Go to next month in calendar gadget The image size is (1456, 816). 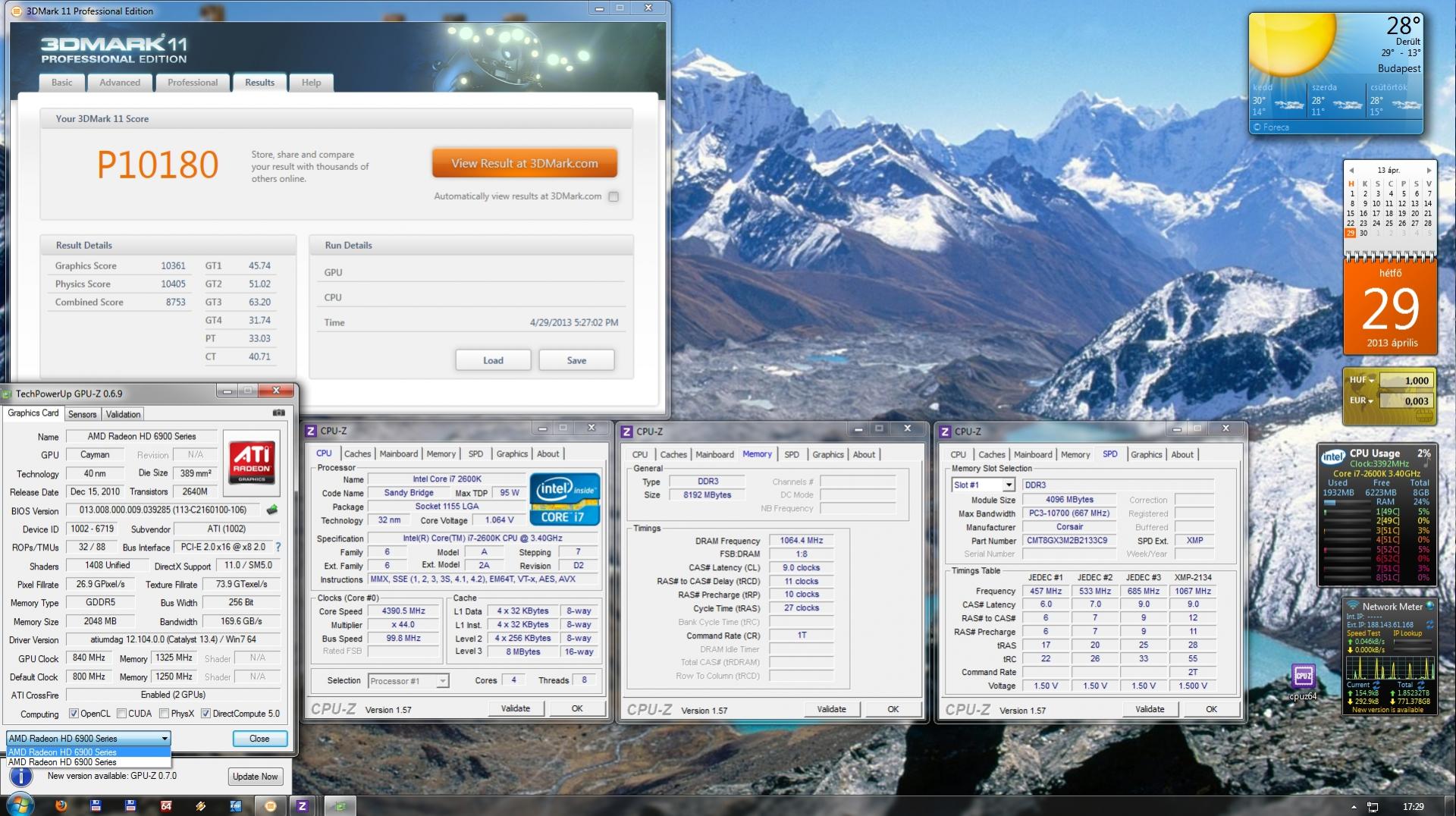tap(1429, 171)
